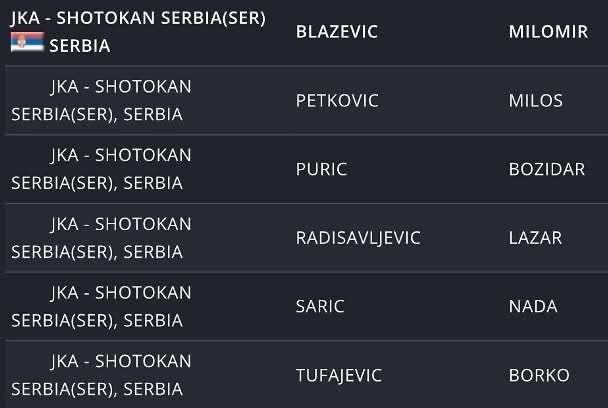Select first name NADA
The width and height of the screenshot is (608, 408).
(x=533, y=306)
